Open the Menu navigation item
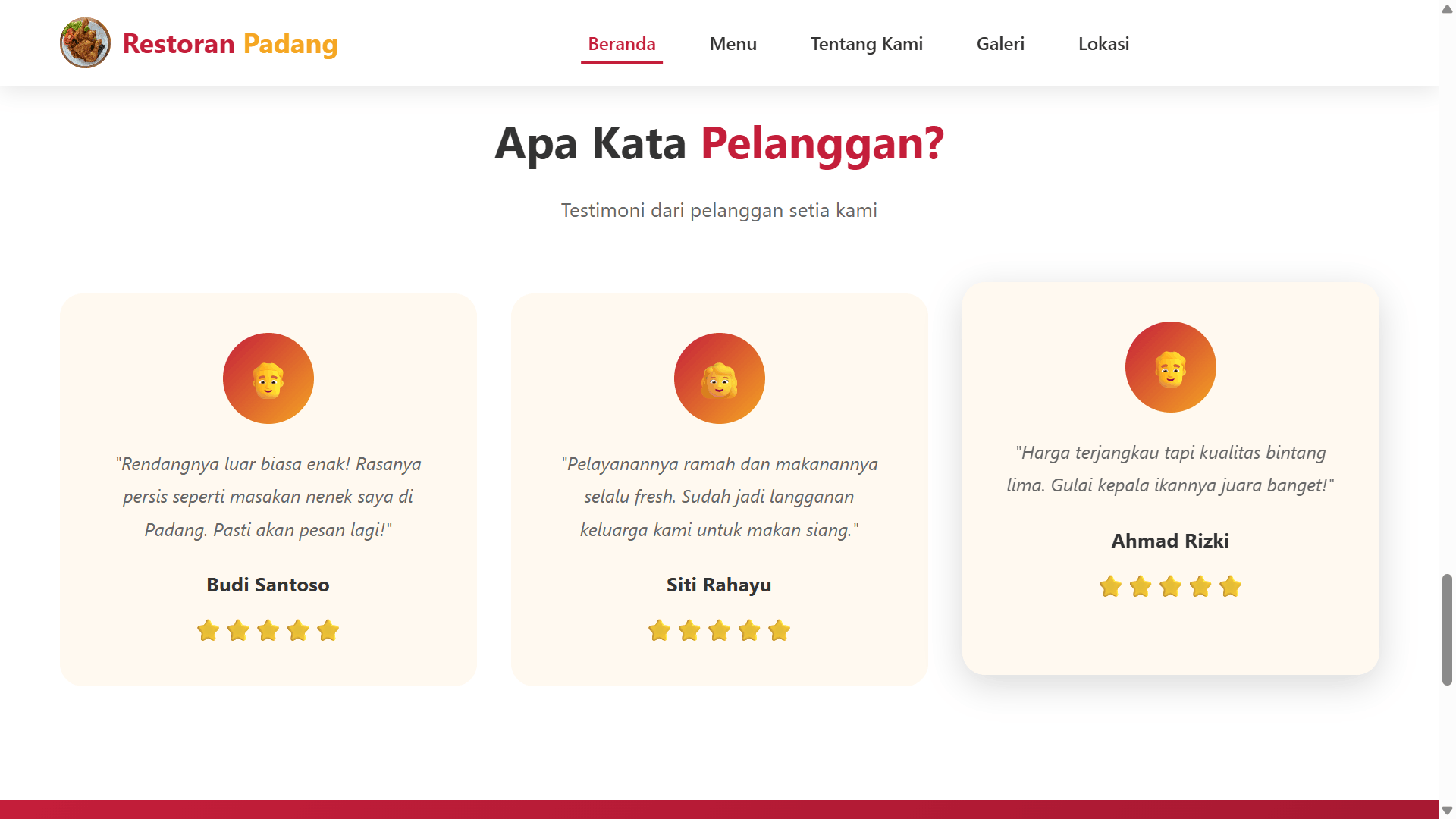1456x819 pixels. point(733,44)
